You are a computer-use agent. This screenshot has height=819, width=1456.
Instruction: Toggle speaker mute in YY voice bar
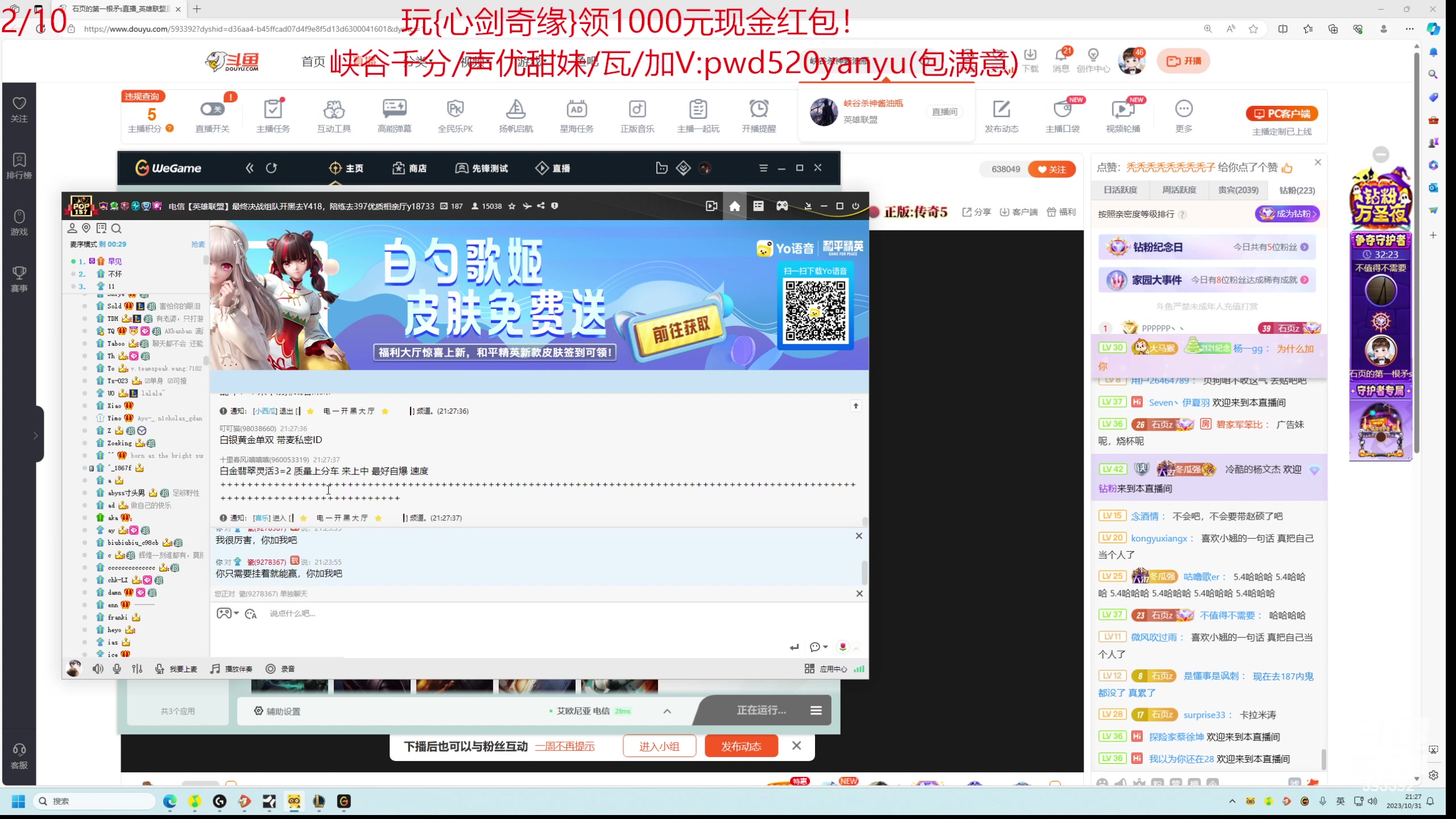98,669
